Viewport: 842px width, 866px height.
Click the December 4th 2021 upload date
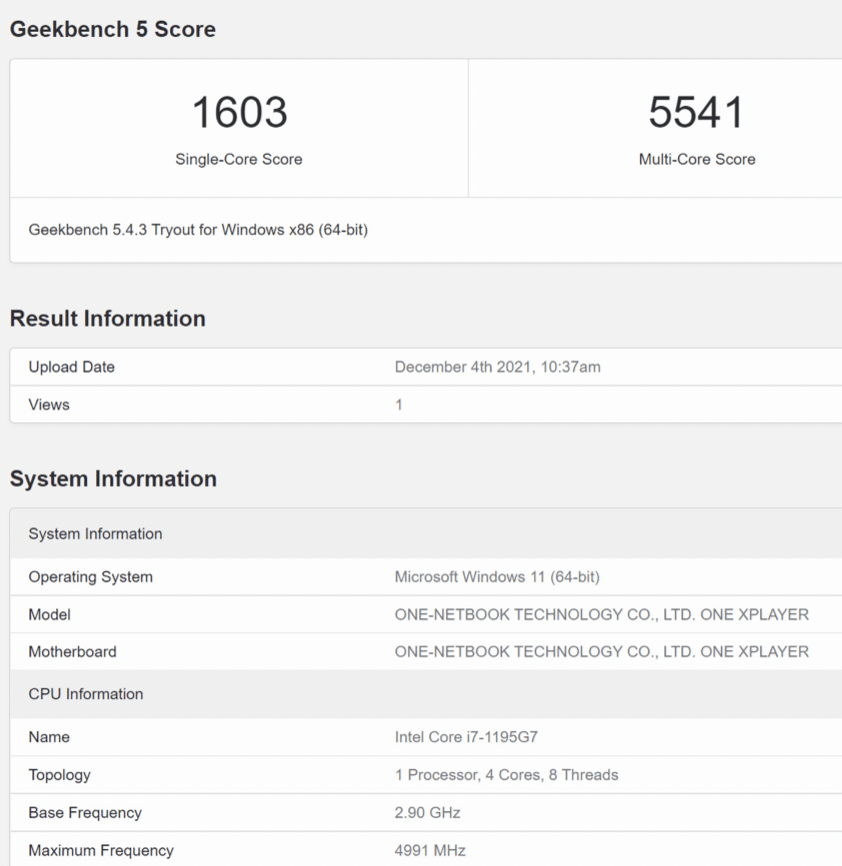(x=497, y=367)
